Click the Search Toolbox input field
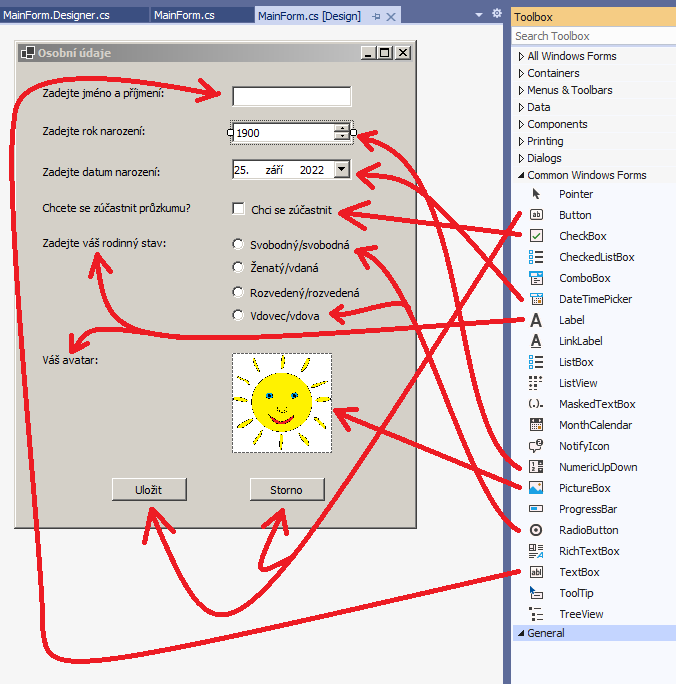 [590, 36]
